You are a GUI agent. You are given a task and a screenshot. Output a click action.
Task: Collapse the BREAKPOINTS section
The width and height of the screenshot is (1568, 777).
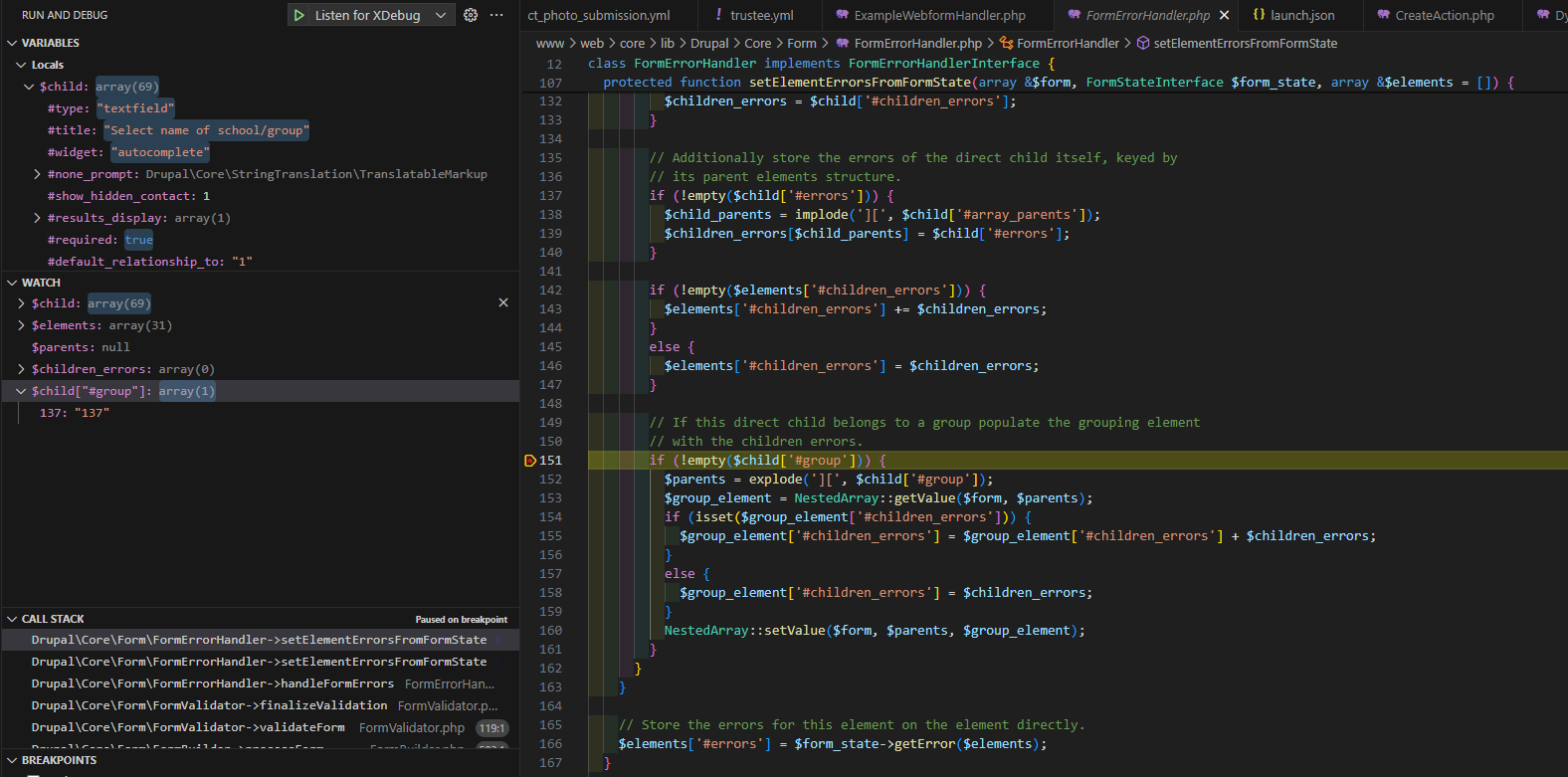coord(12,760)
